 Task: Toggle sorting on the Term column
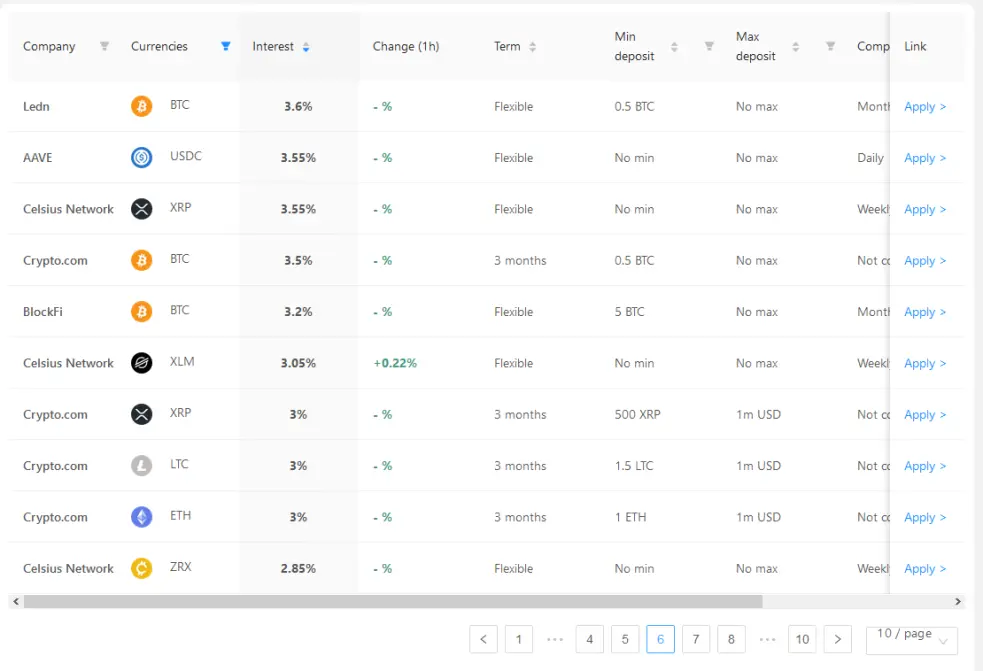(x=532, y=47)
